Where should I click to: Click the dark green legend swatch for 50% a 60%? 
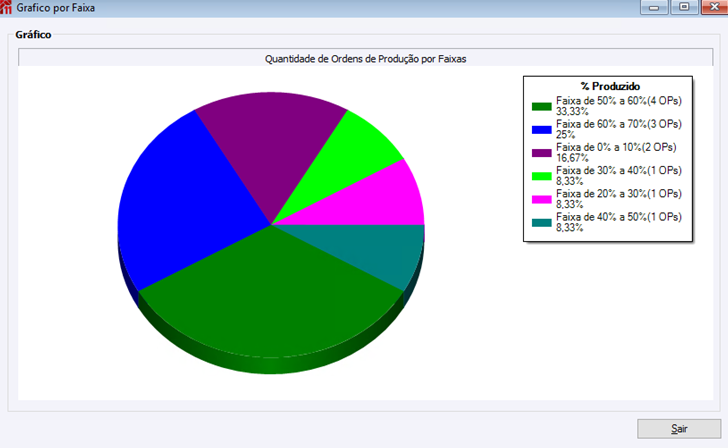(541, 106)
